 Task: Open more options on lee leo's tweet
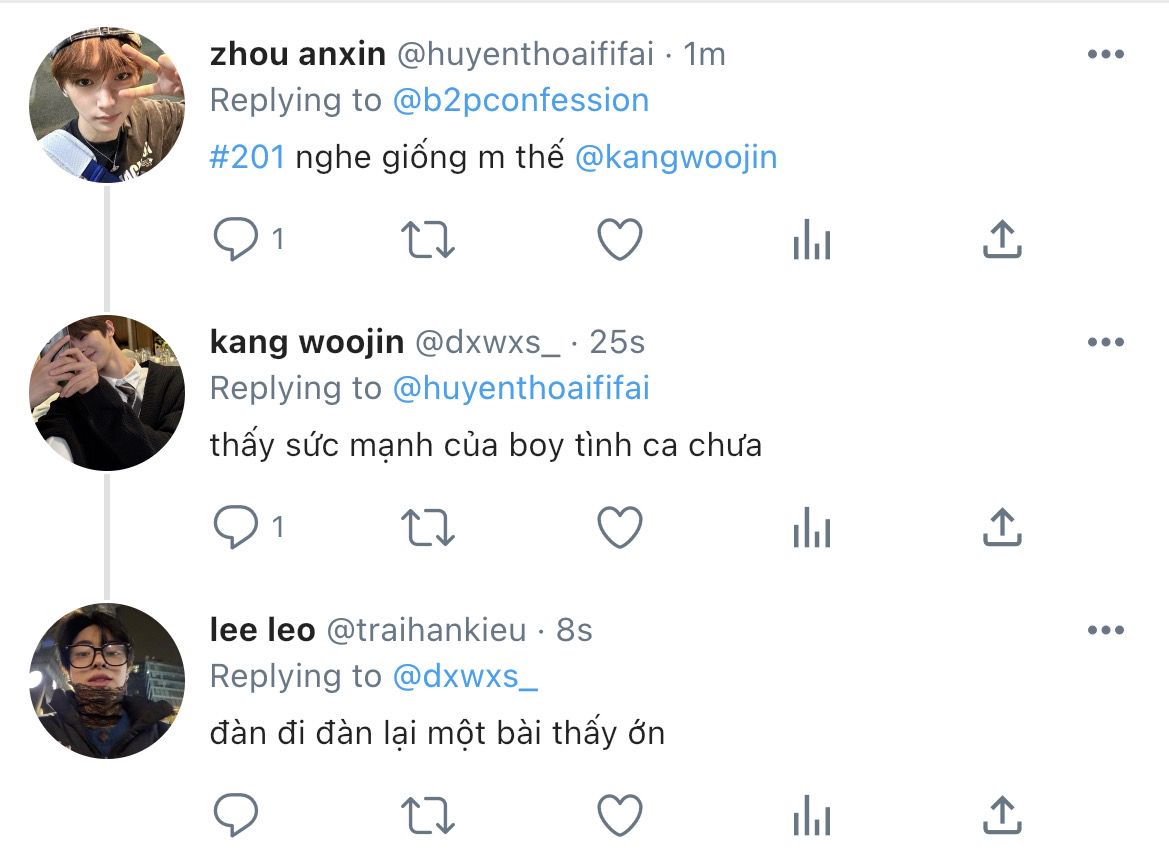pyautogui.click(x=1106, y=630)
